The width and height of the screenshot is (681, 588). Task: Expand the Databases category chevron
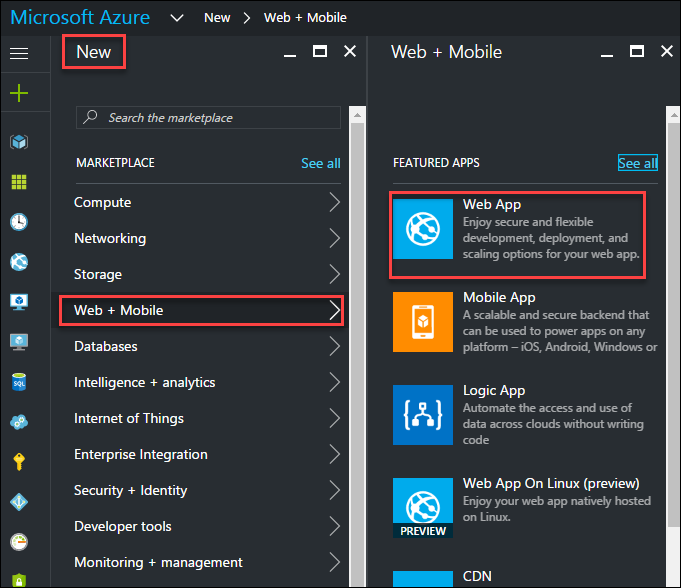334,346
